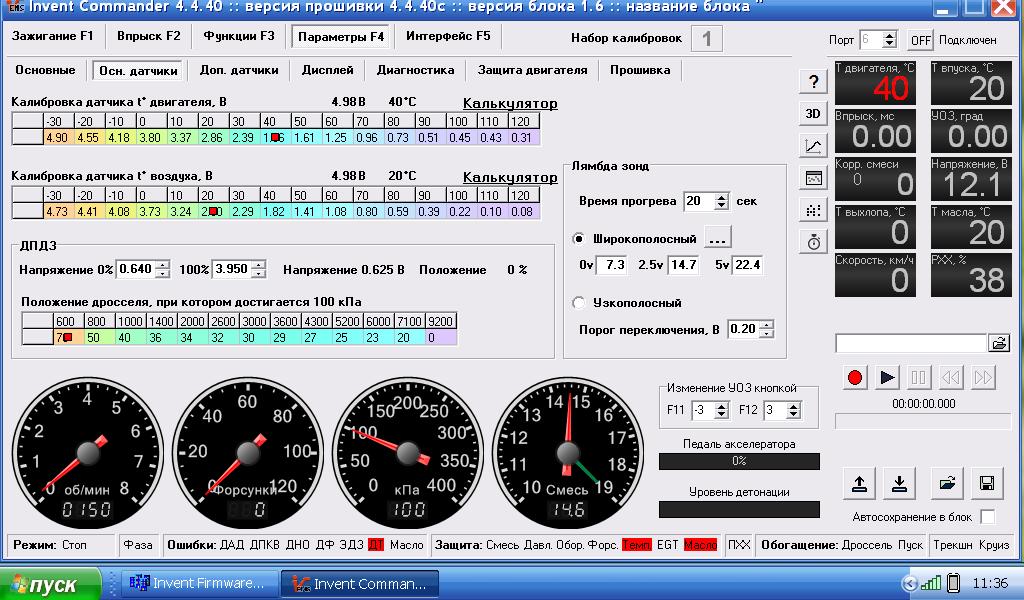Increase F12 УОЗ change value

pyautogui.click(x=793, y=406)
